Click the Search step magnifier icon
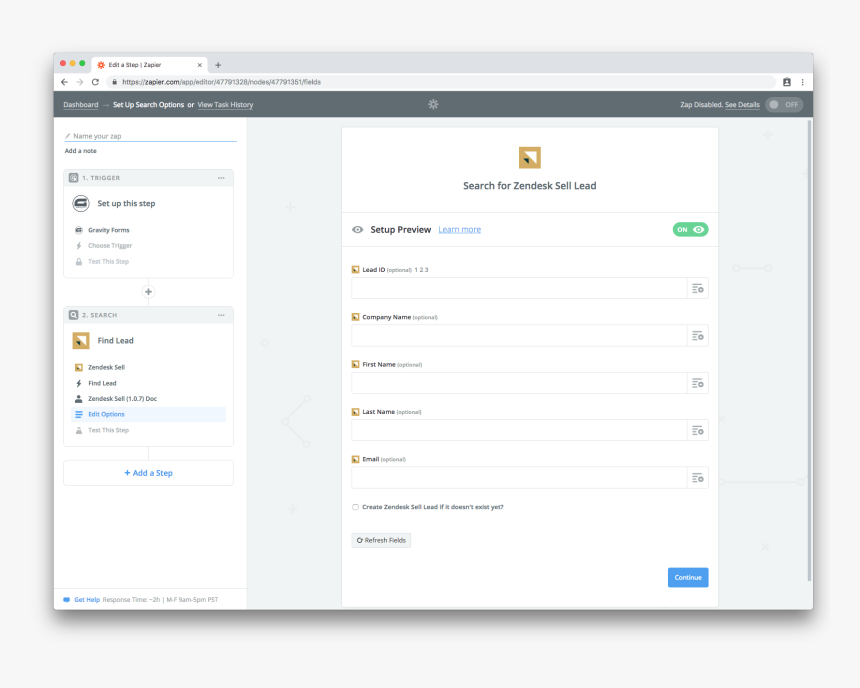860x688 pixels. 73,315
